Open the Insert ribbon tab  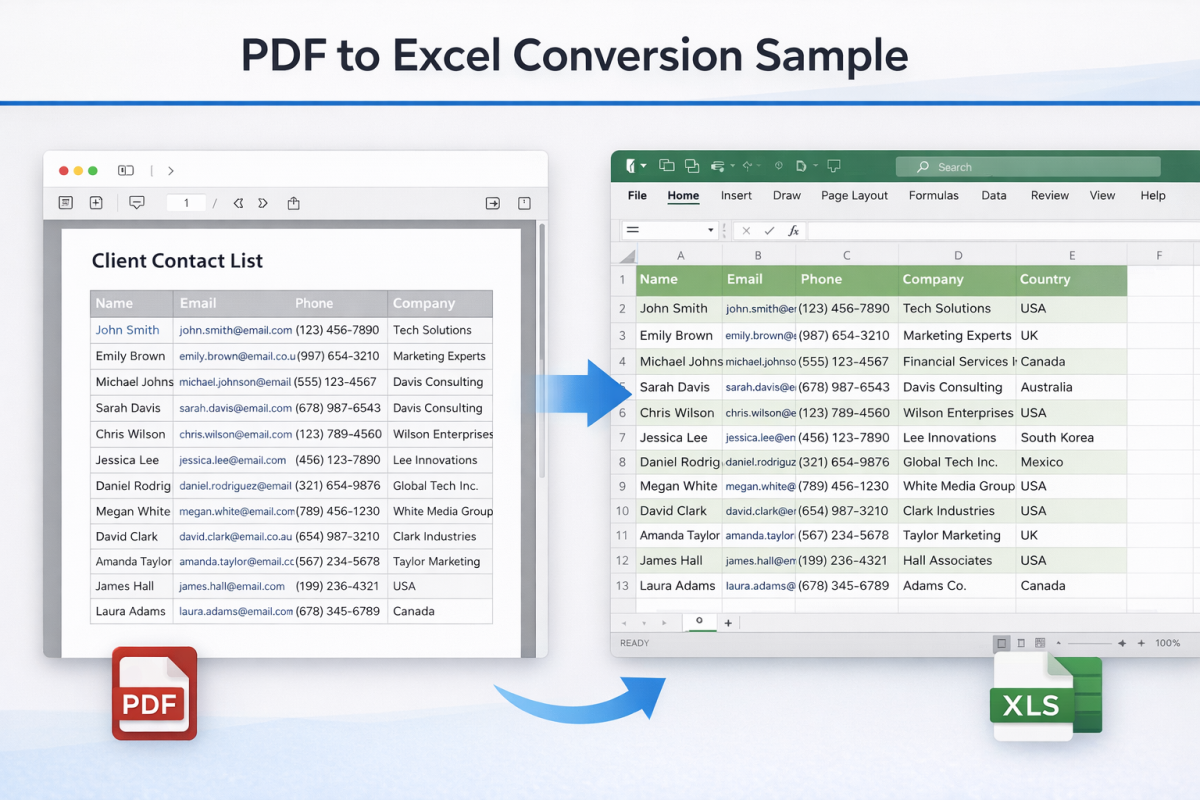pos(736,196)
